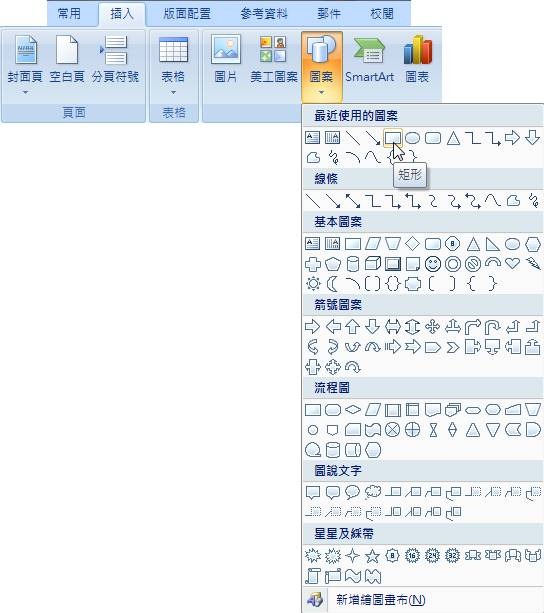The width and height of the screenshot is (544, 613).
Task: Select the left-right double arrow in 箭號圖案
Action: tap(393, 326)
